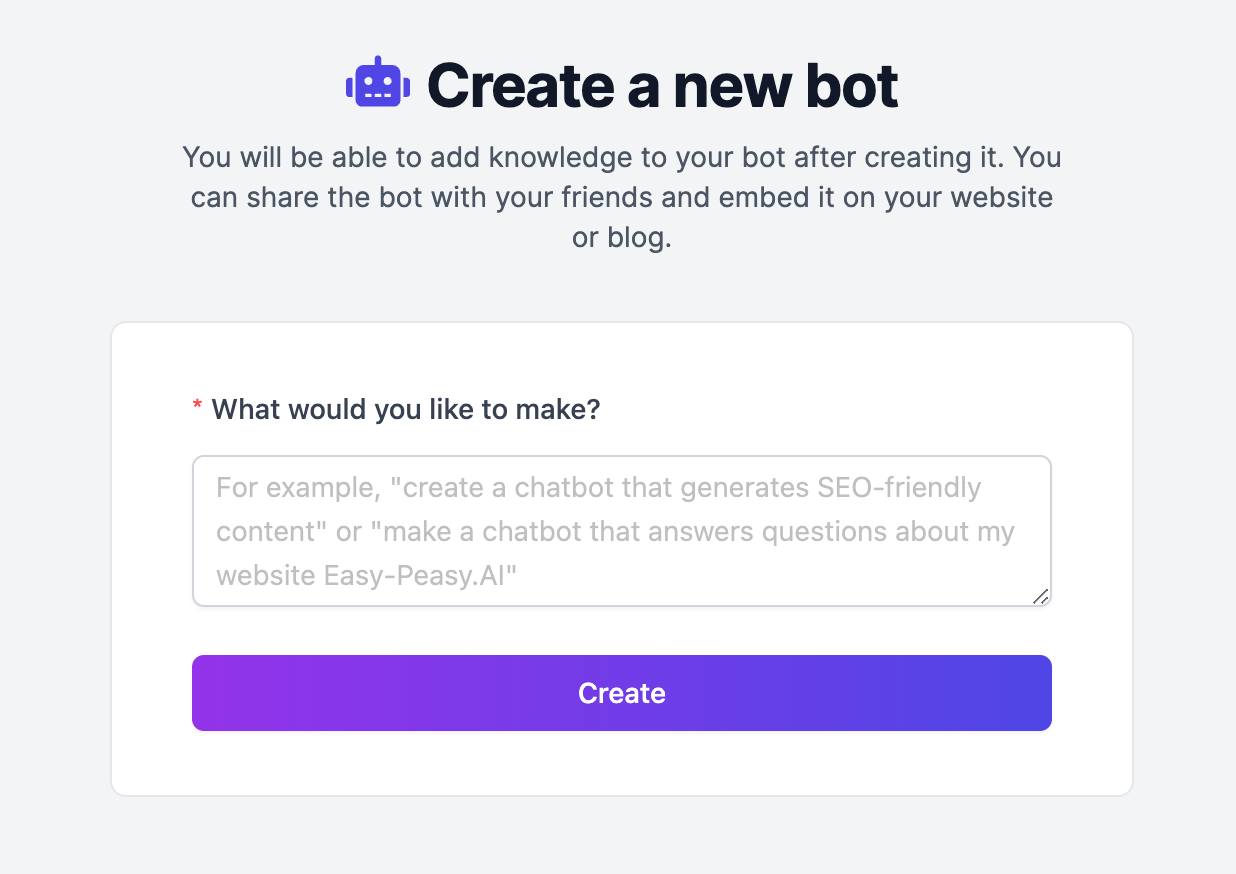Screen dimensions: 1236x874
Task: Click the robot's mouth dots
Action: tap(378, 95)
